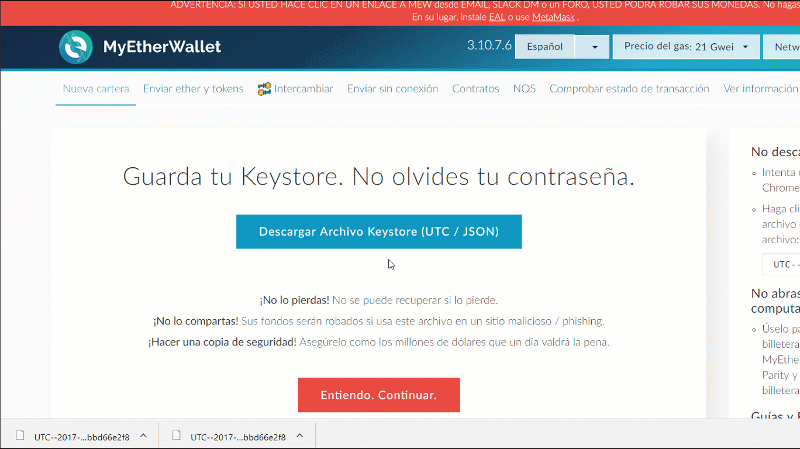Image resolution: width=800 pixels, height=449 pixels.
Task: Switch to Intercambiar tab
Action: pyautogui.click(x=295, y=89)
